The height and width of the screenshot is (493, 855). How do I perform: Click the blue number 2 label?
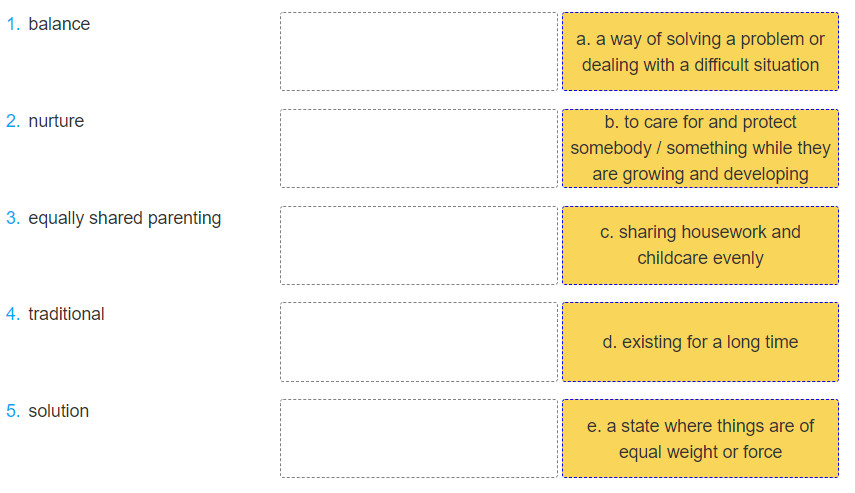click(13, 121)
